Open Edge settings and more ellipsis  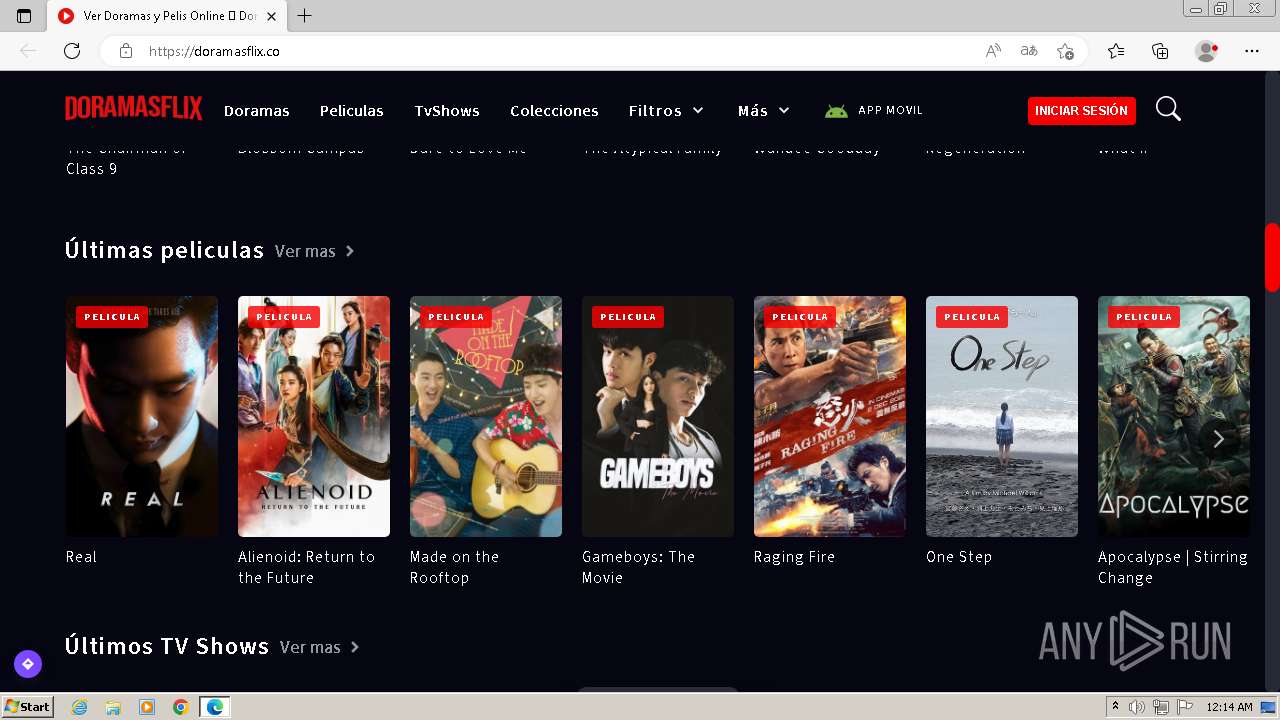click(1252, 51)
